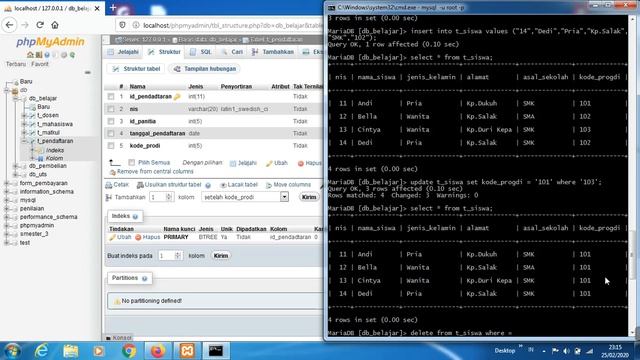Collapse navigation tree minus icon
Screen dimensions: 640x360
(87, 73)
